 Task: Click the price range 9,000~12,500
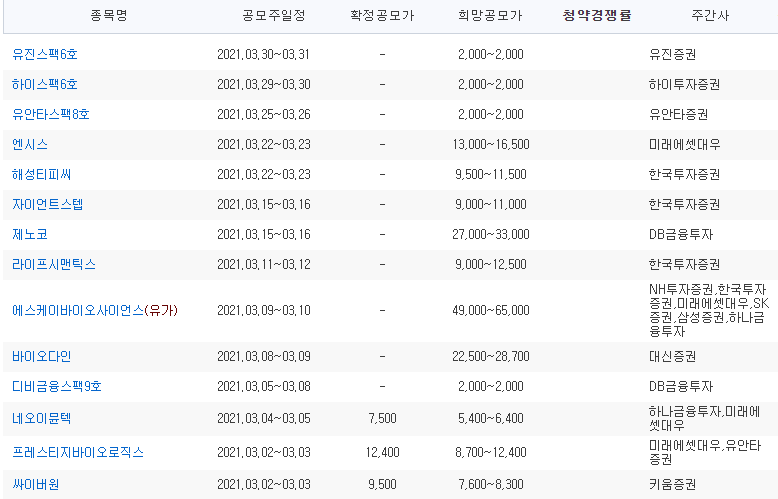tap(491, 264)
